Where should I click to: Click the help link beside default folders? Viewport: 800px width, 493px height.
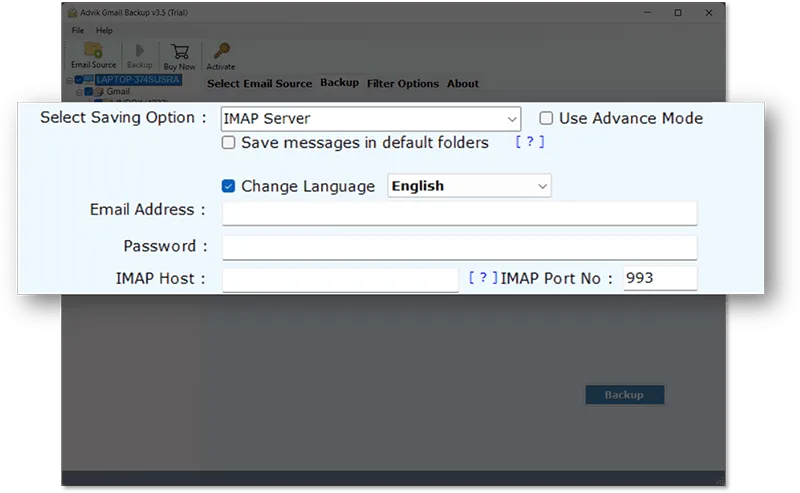click(x=530, y=142)
